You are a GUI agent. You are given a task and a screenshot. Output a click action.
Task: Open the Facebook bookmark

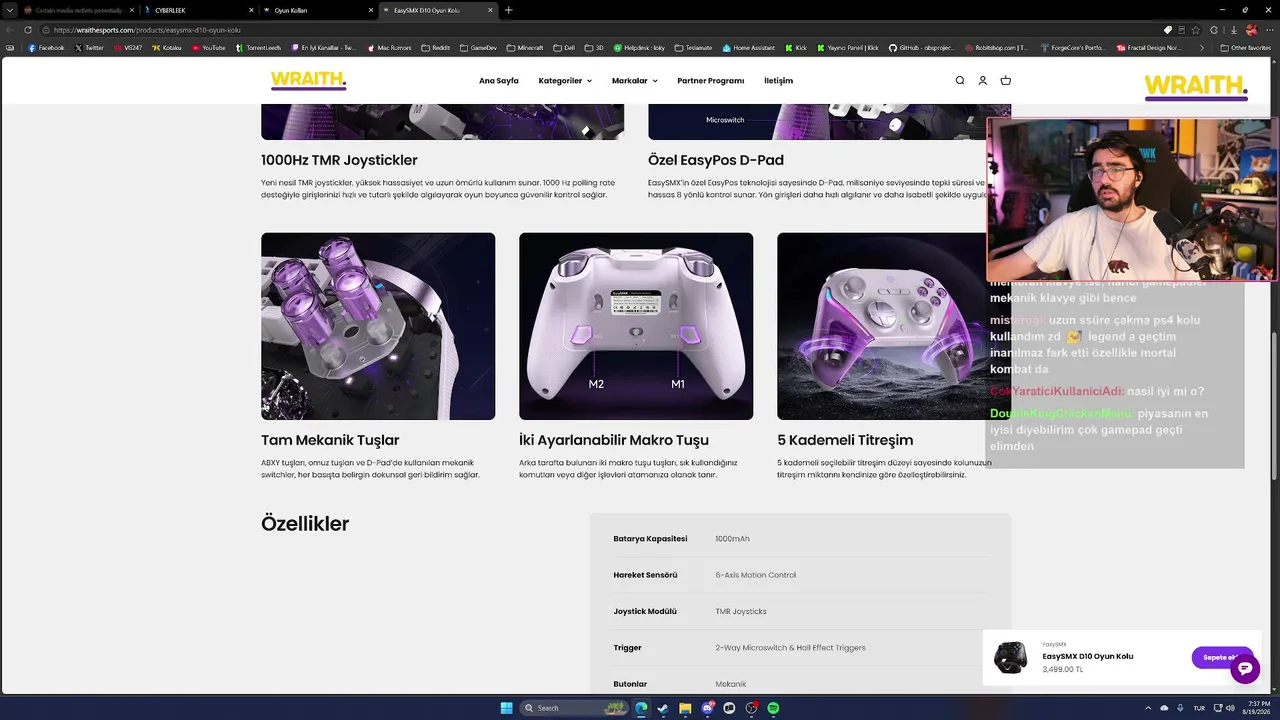pyautogui.click(x=46, y=48)
